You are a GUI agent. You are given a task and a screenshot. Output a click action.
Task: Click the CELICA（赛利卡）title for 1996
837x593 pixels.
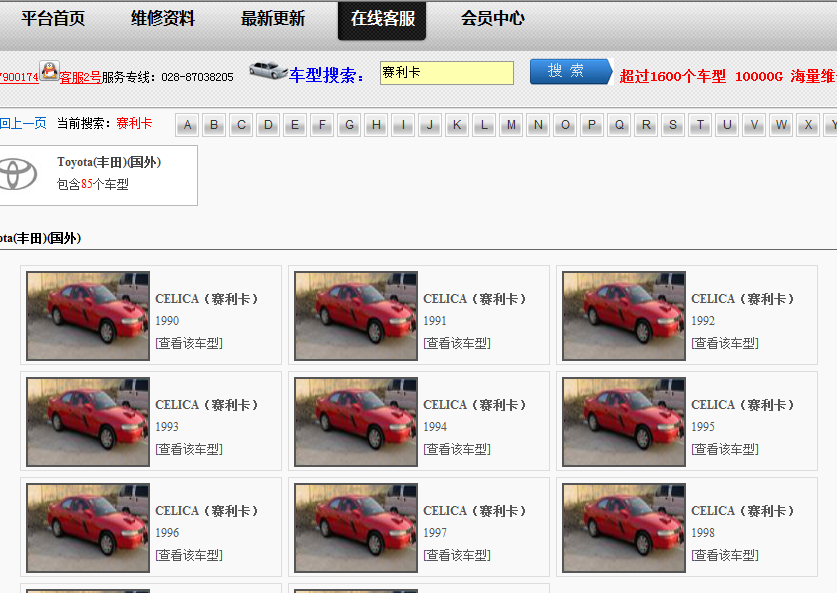[207, 510]
